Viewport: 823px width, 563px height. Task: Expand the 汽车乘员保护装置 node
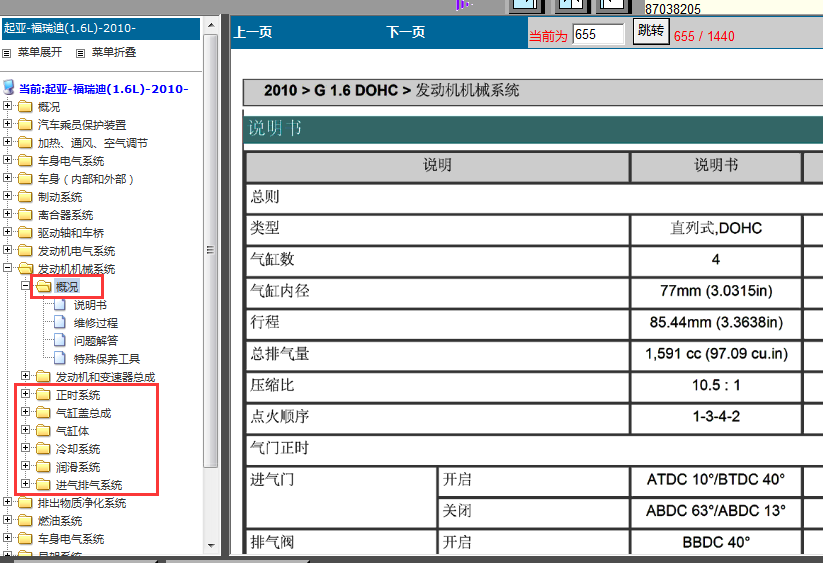(x=7, y=124)
